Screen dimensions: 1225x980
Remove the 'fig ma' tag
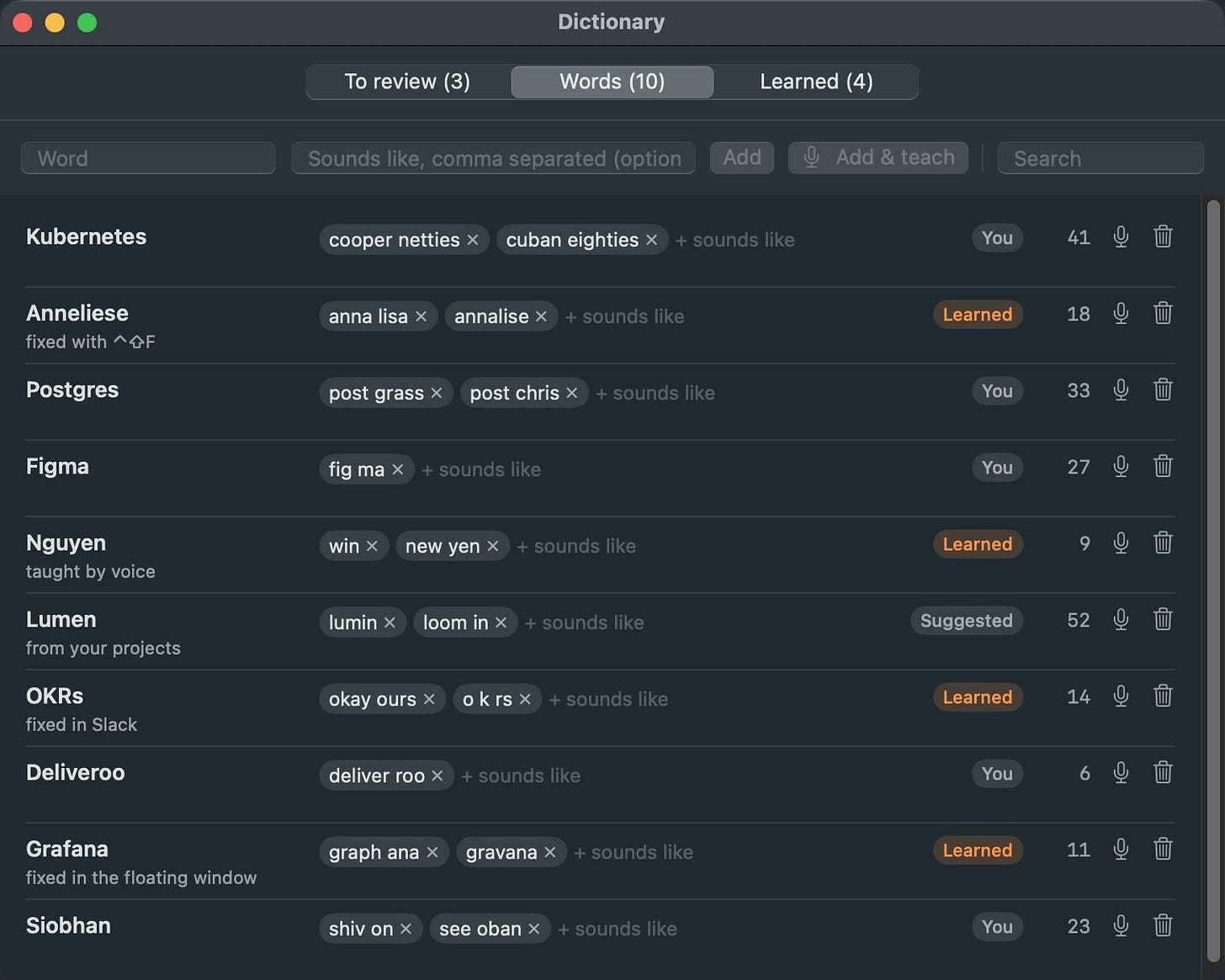397,469
